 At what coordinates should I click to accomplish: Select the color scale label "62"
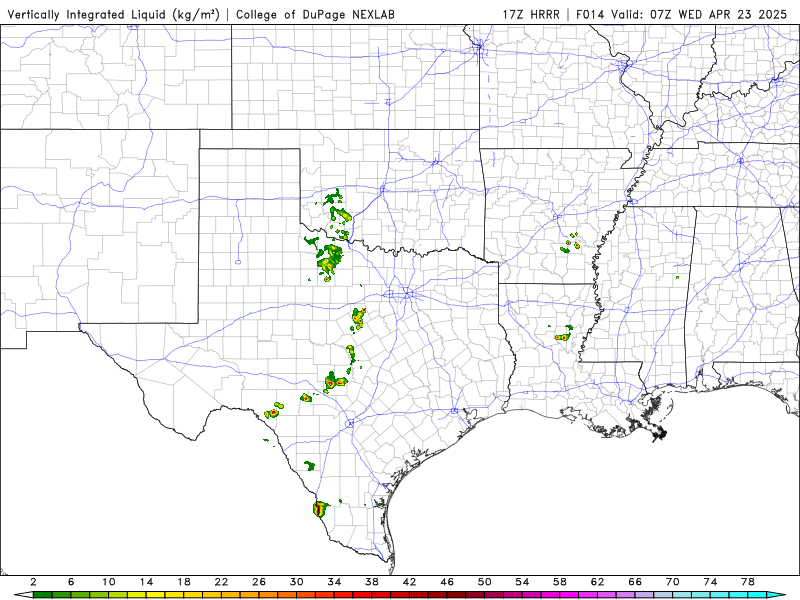[598, 582]
